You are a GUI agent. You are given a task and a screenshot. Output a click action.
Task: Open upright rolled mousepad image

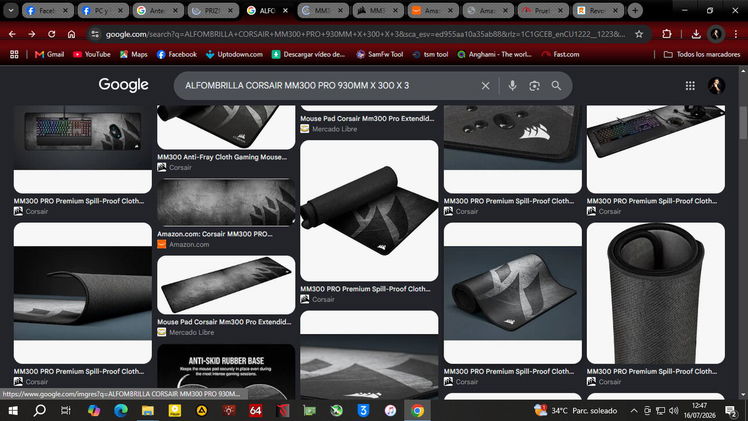[655, 293]
